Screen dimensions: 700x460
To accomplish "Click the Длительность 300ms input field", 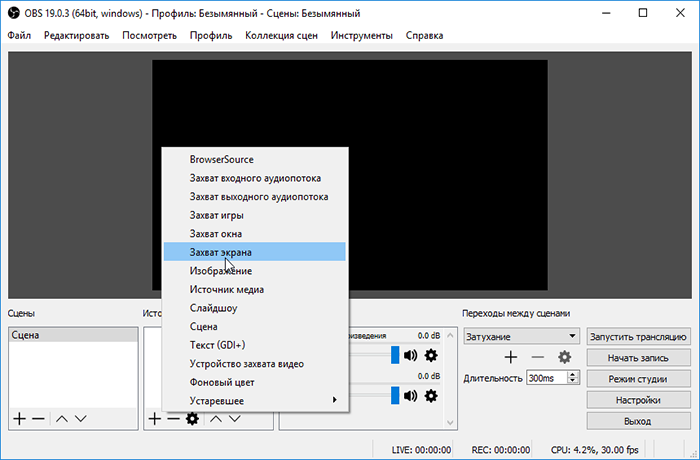I will pyautogui.click(x=547, y=378).
